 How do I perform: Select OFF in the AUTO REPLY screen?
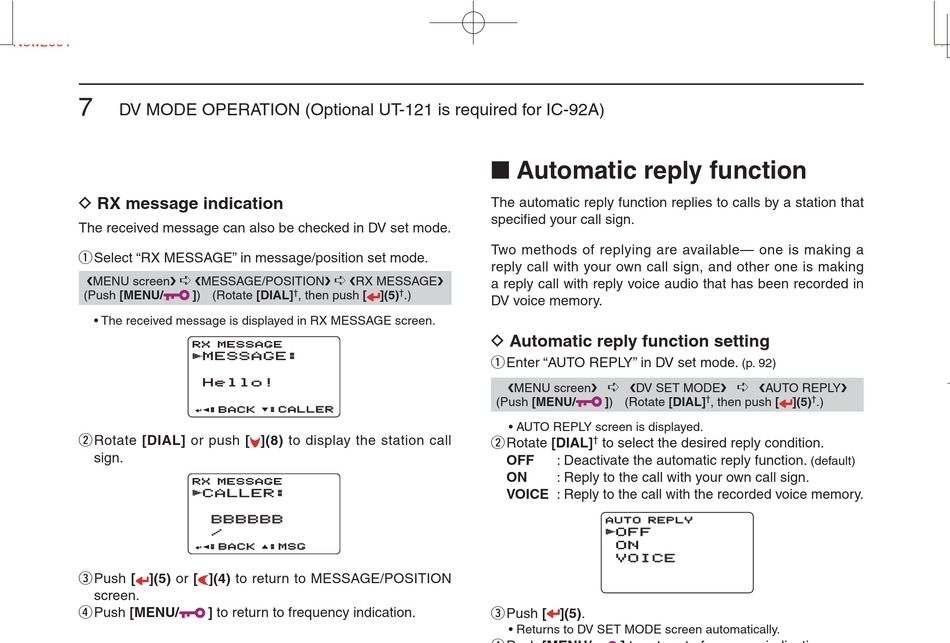click(x=633, y=532)
